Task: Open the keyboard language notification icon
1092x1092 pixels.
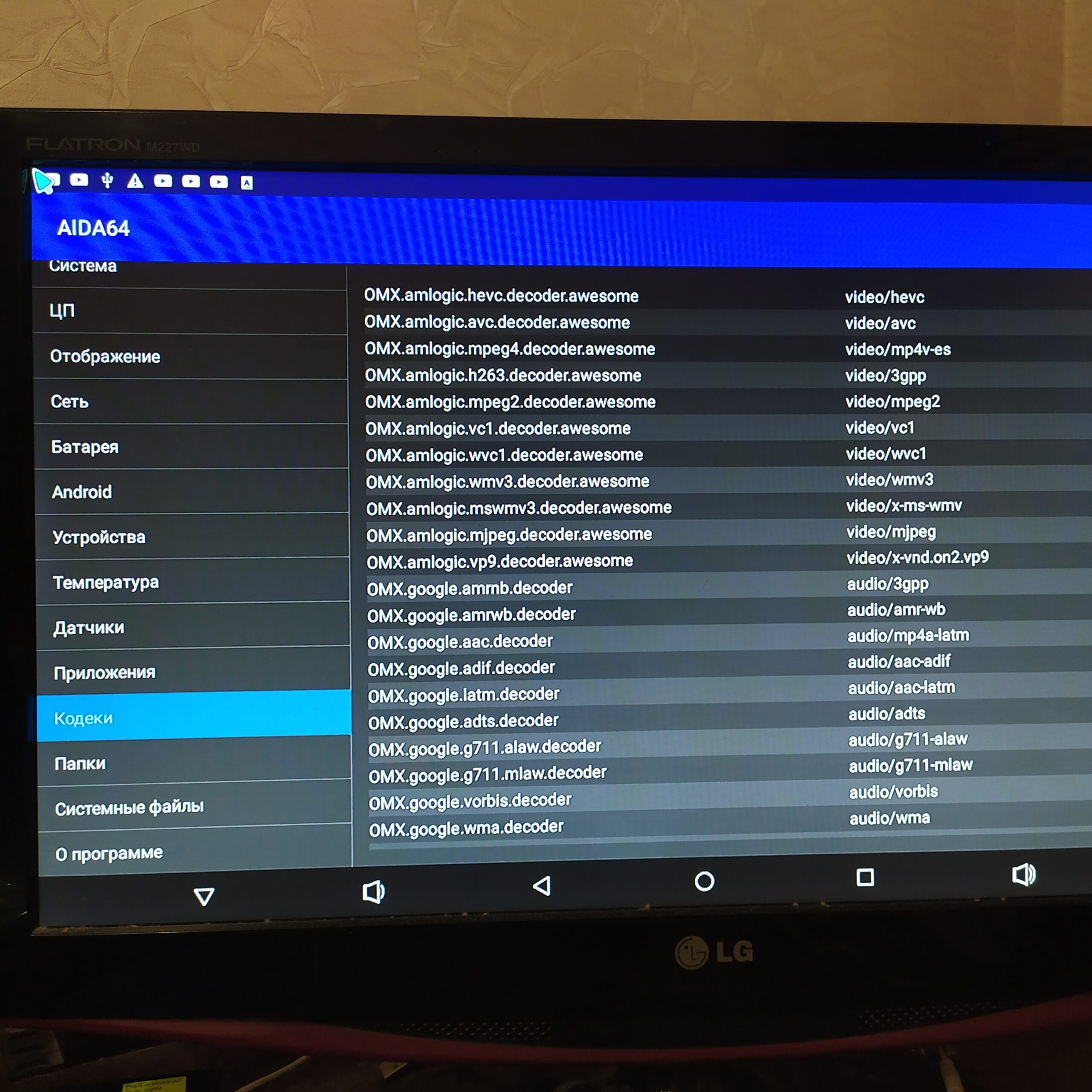Action: coord(247,183)
